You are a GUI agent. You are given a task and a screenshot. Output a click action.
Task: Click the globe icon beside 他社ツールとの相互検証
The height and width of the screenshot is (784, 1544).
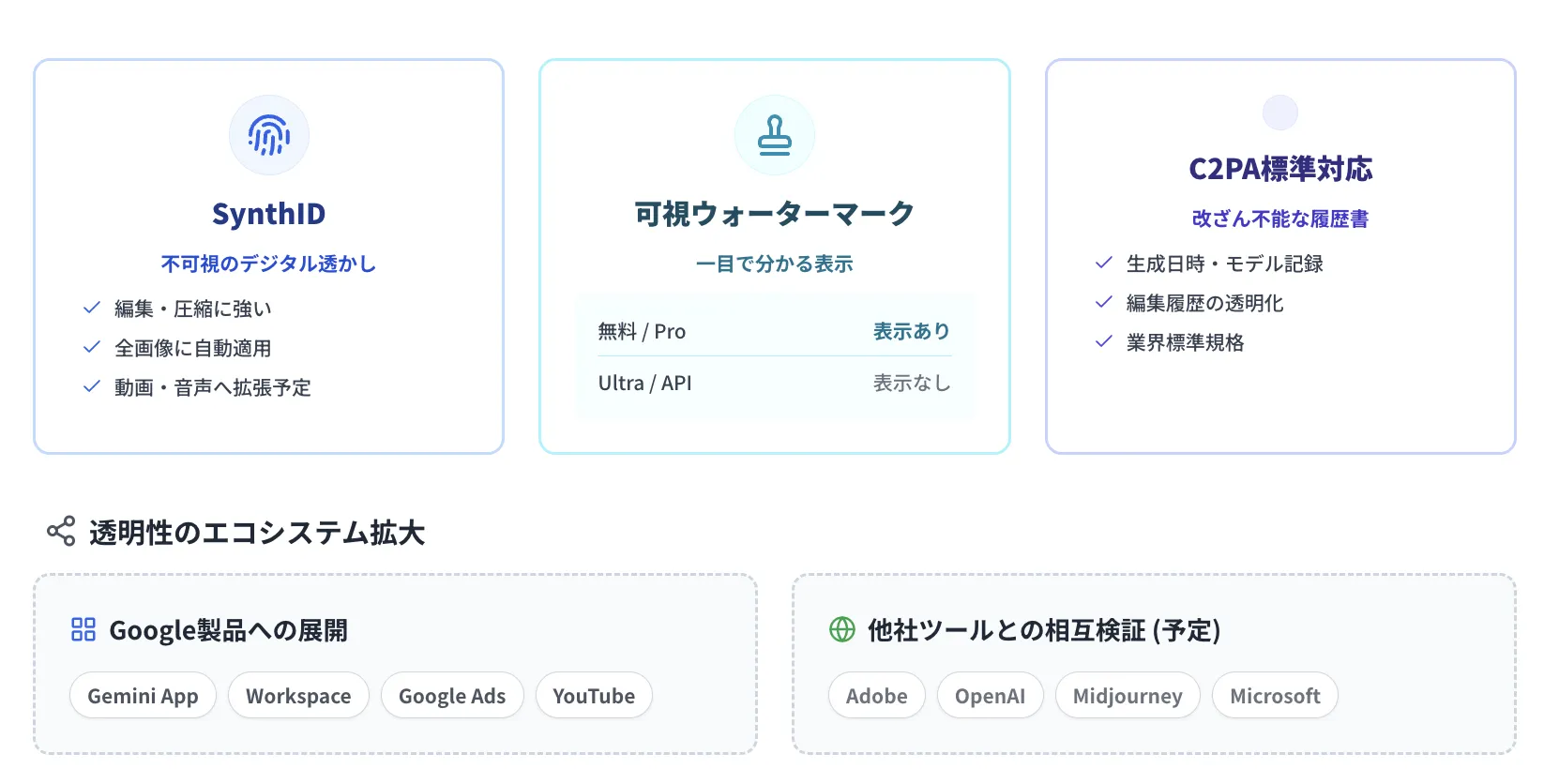[842, 629]
